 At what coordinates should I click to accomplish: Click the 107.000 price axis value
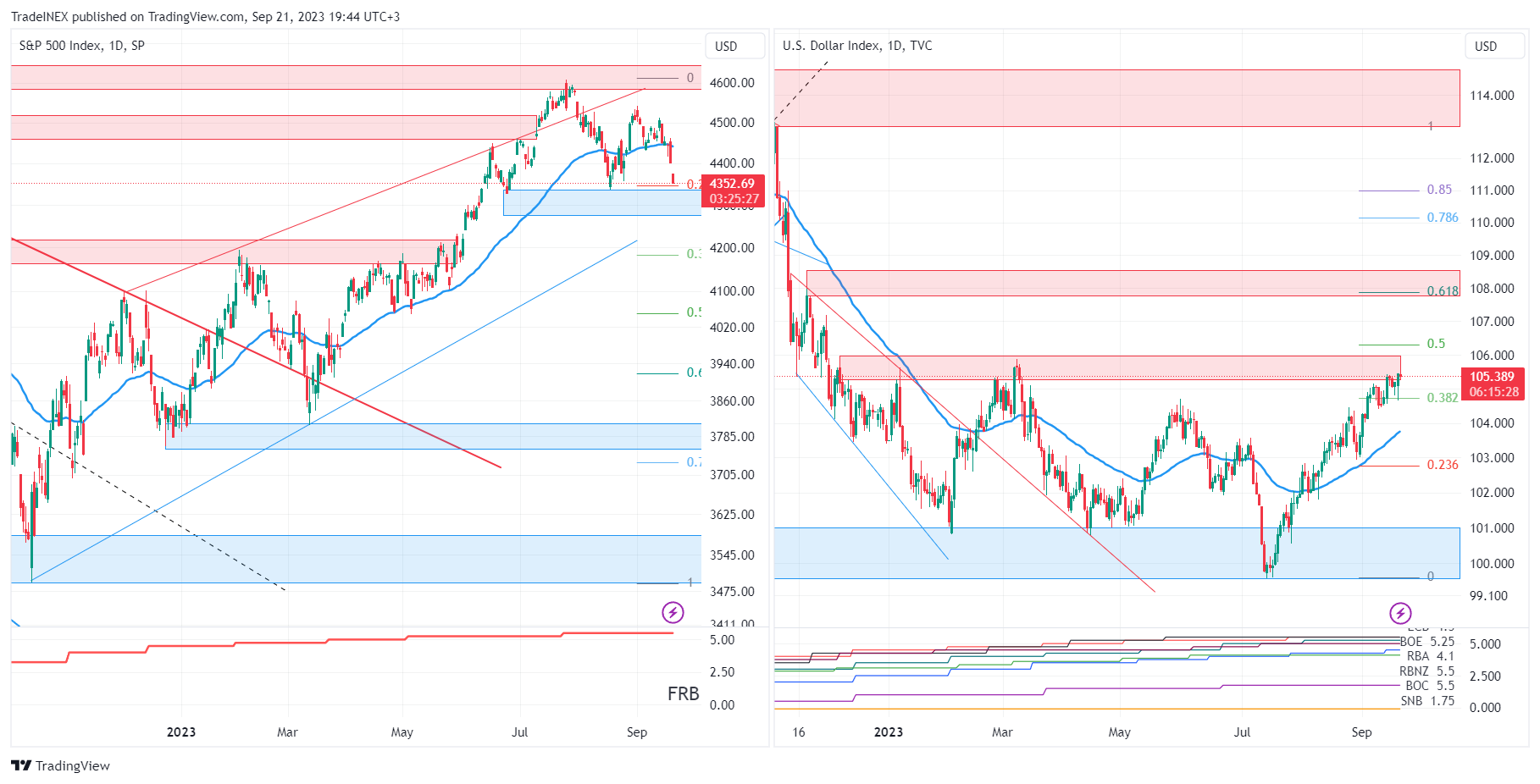pos(1493,322)
